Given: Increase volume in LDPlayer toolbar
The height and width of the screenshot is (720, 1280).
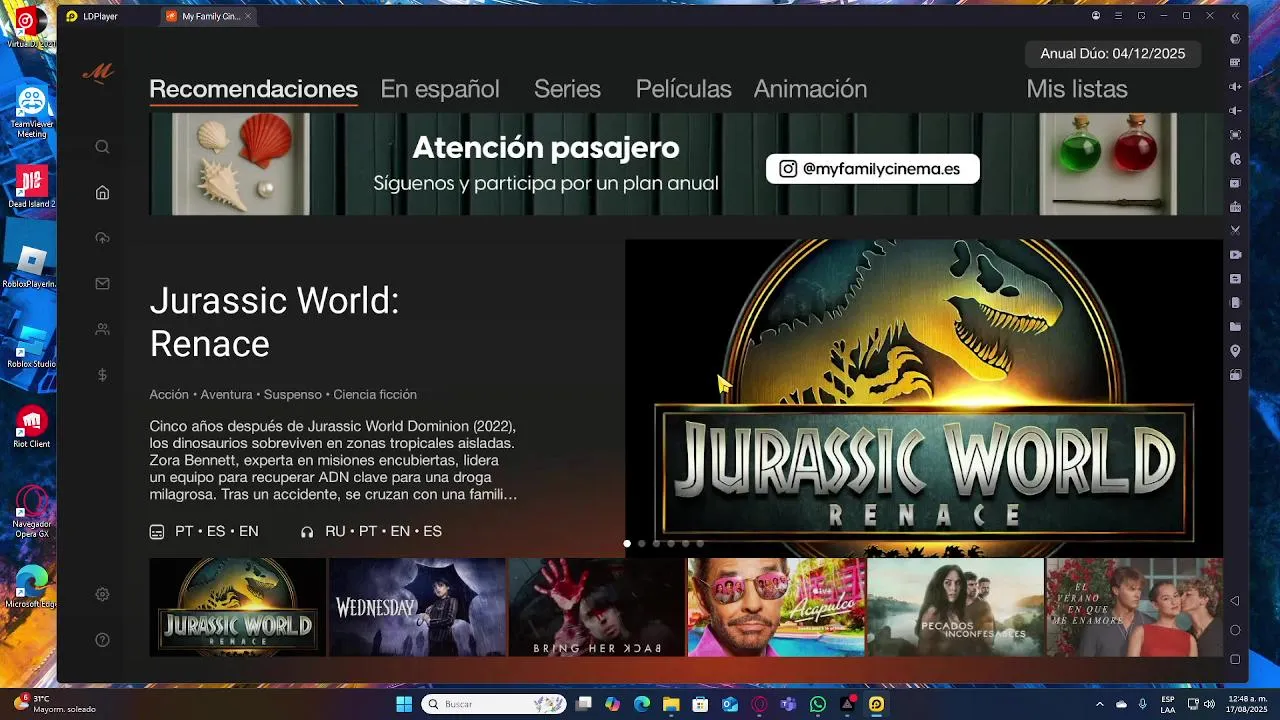Looking at the screenshot, I should point(1236,87).
